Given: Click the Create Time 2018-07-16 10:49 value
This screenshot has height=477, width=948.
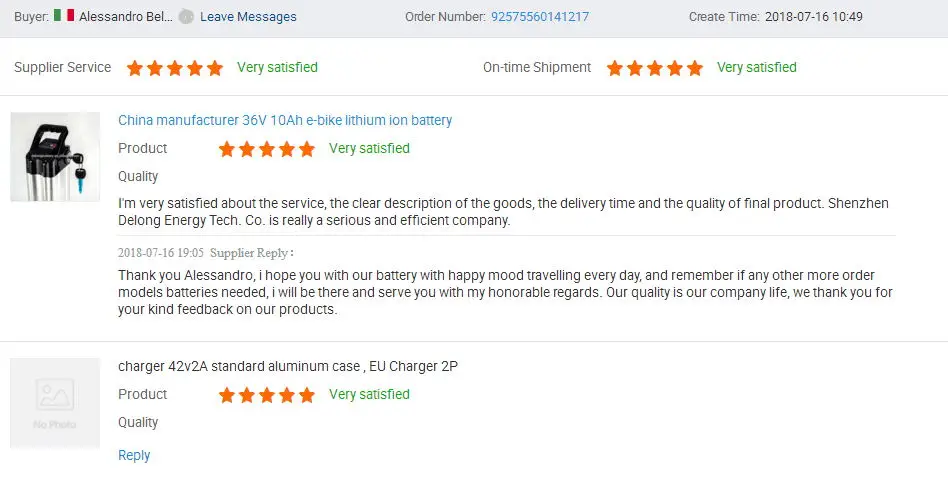Looking at the screenshot, I should pos(813,17).
